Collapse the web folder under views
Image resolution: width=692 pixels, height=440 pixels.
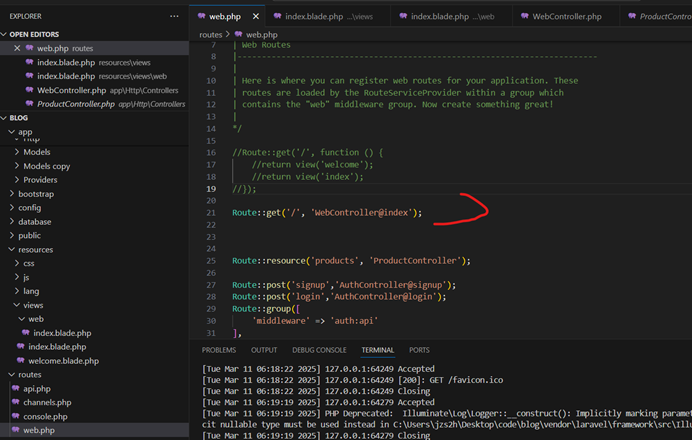[22, 319]
